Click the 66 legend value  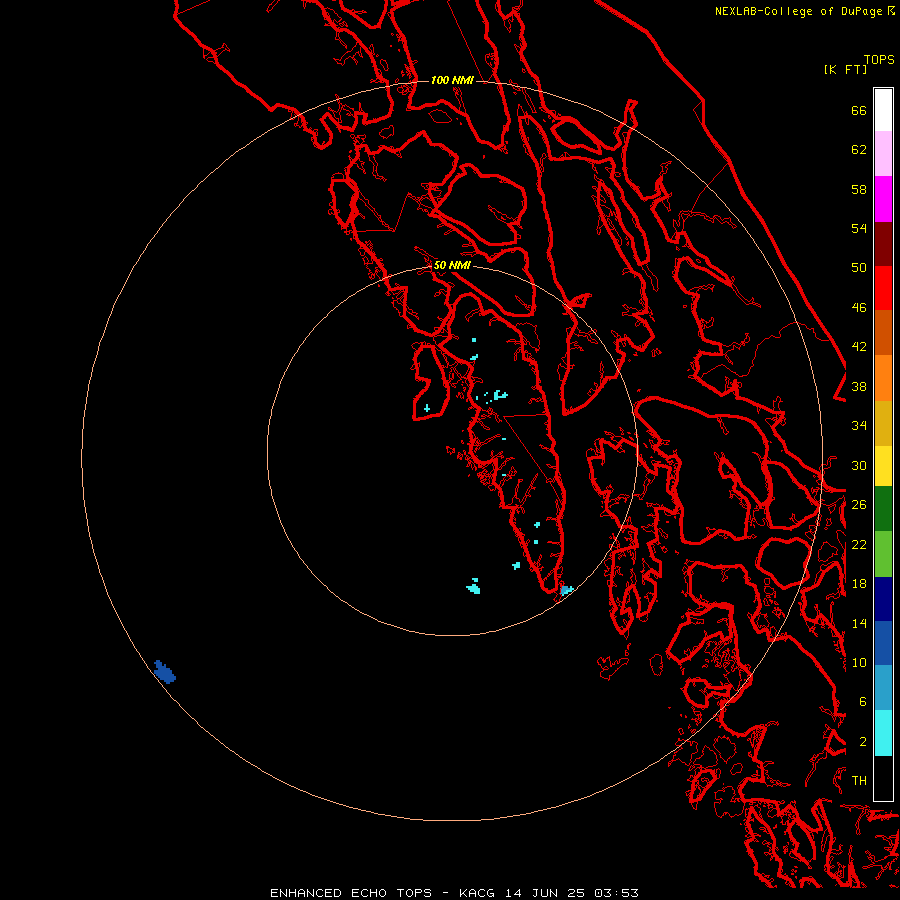tap(859, 111)
